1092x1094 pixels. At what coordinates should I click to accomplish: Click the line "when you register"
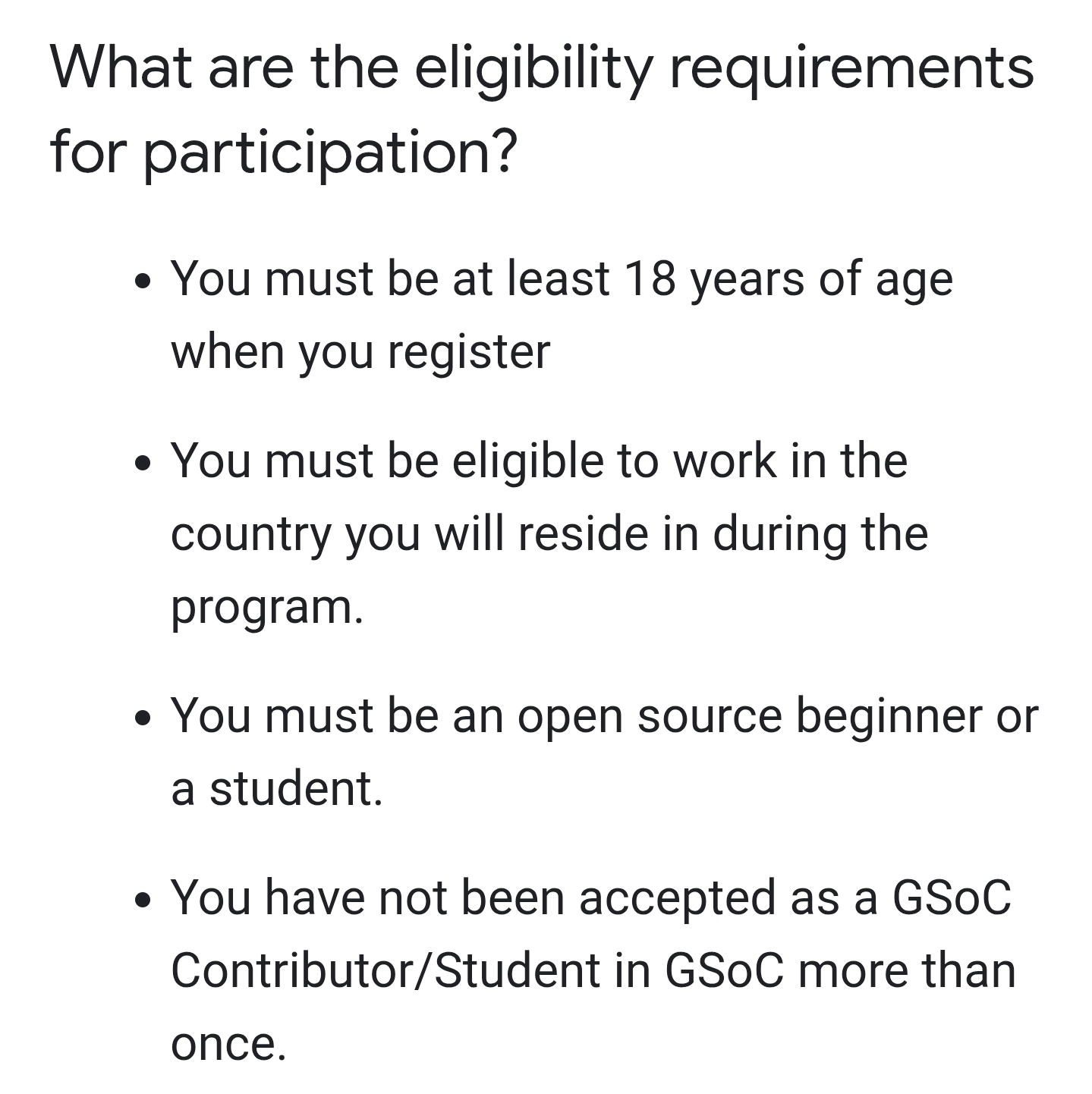tap(360, 352)
